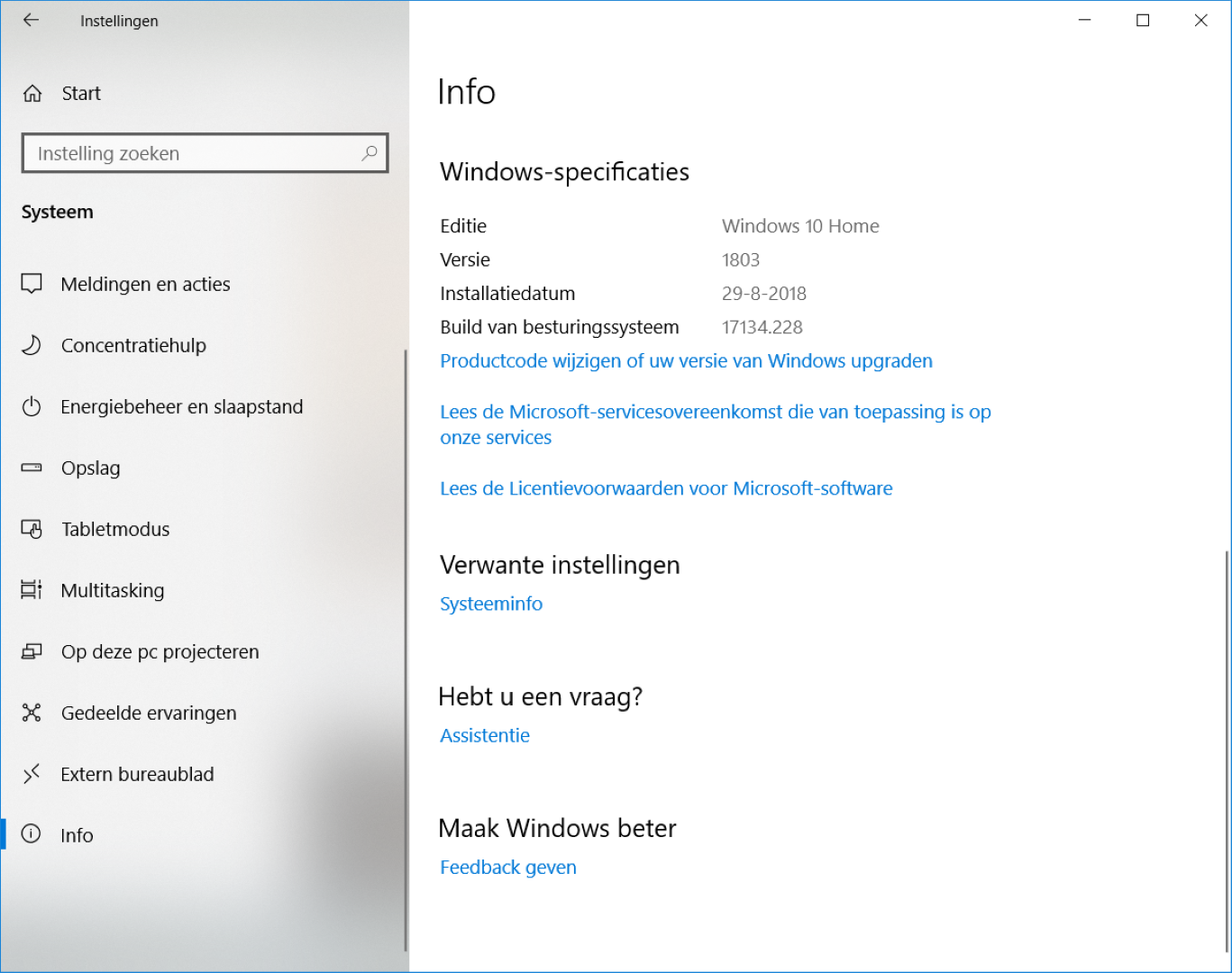Open Licentievoorwaarden voor Microsoft-software link
1232x973 pixels.
666,488
